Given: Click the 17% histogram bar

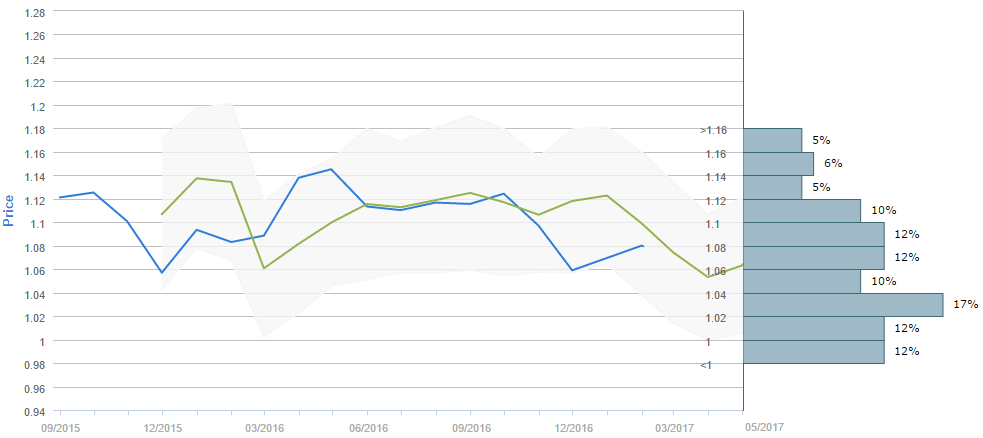Looking at the screenshot, I should [843, 305].
